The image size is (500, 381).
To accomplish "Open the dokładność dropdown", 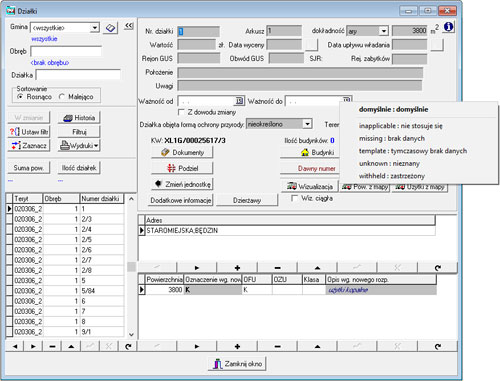I will [384, 31].
